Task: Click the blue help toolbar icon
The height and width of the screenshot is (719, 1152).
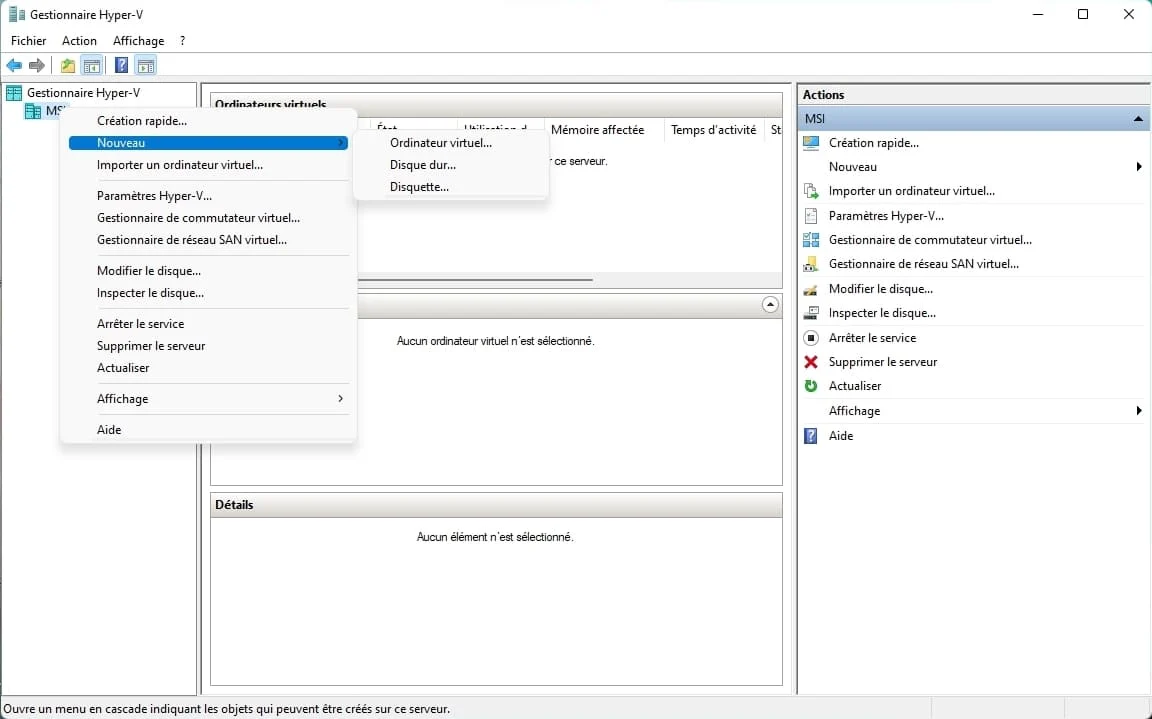Action: (x=121, y=65)
